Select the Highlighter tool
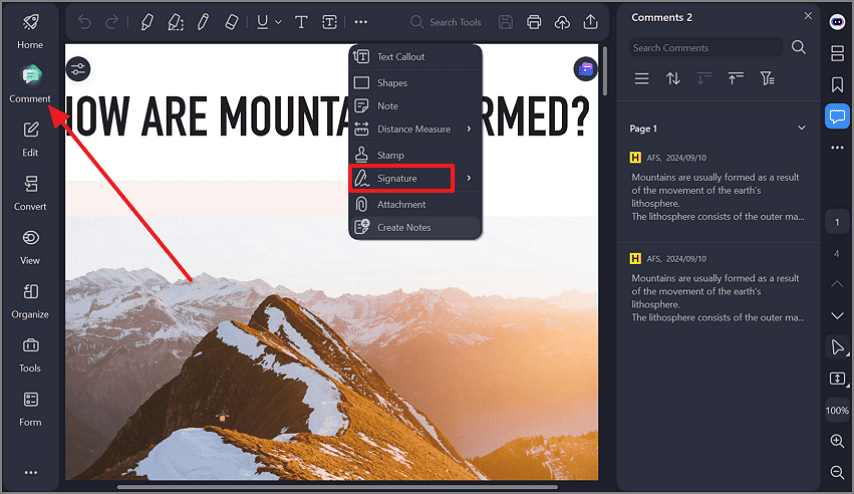The height and width of the screenshot is (494, 854). point(147,22)
